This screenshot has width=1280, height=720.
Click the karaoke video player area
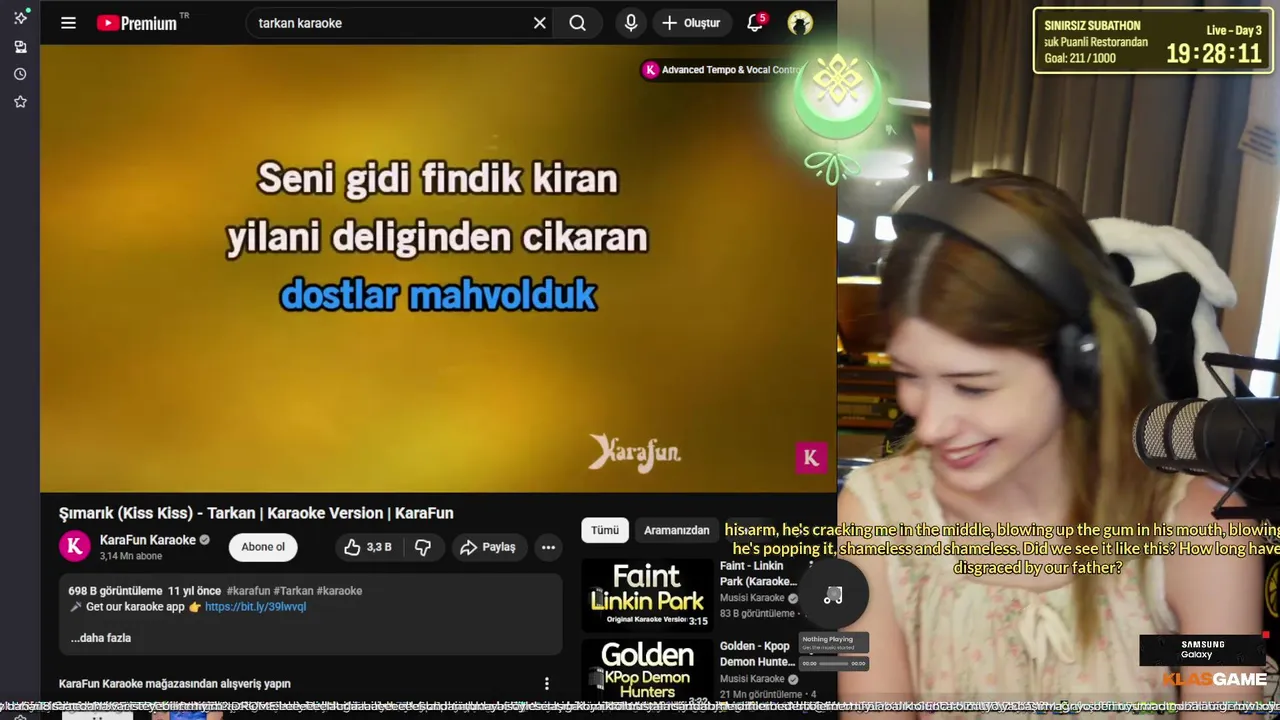(438, 268)
